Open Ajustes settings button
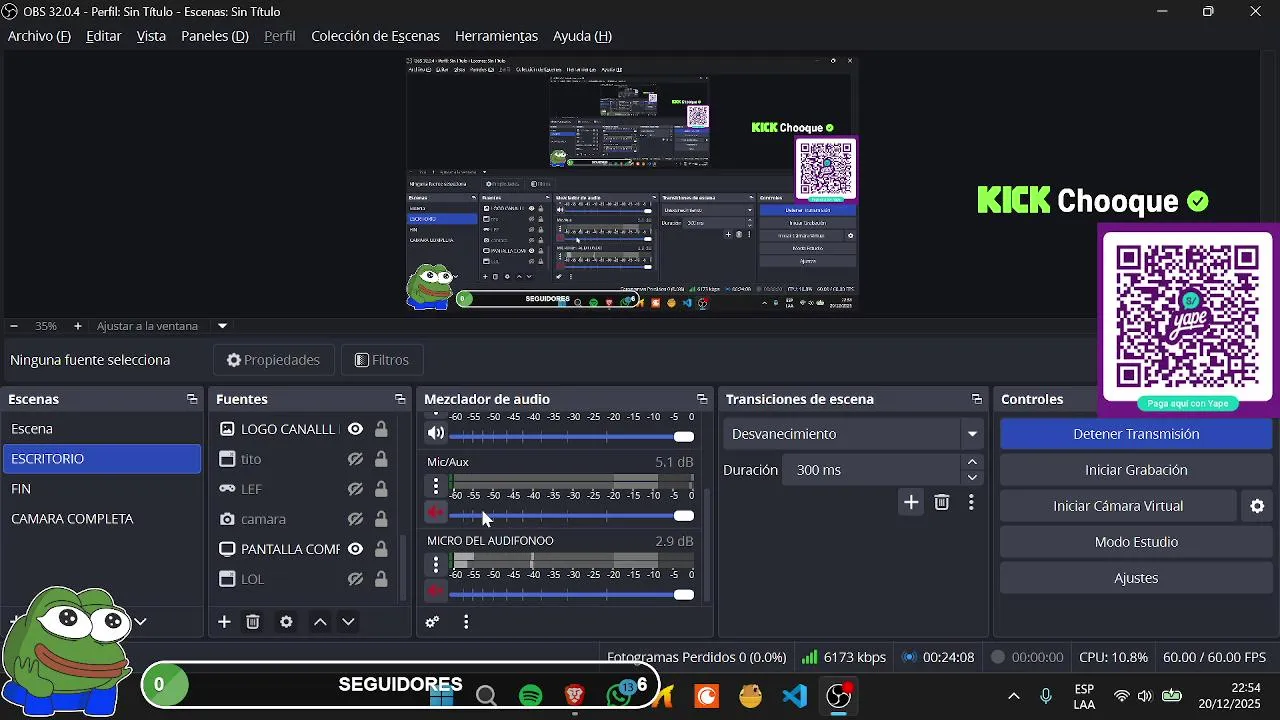The height and width of the screenshot is (720, 1280). pyautogui.click(x=1136, y=578)
